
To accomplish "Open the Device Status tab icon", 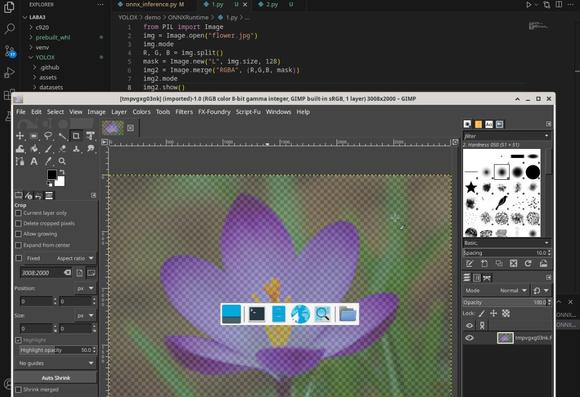I will [x=28, y=196].
